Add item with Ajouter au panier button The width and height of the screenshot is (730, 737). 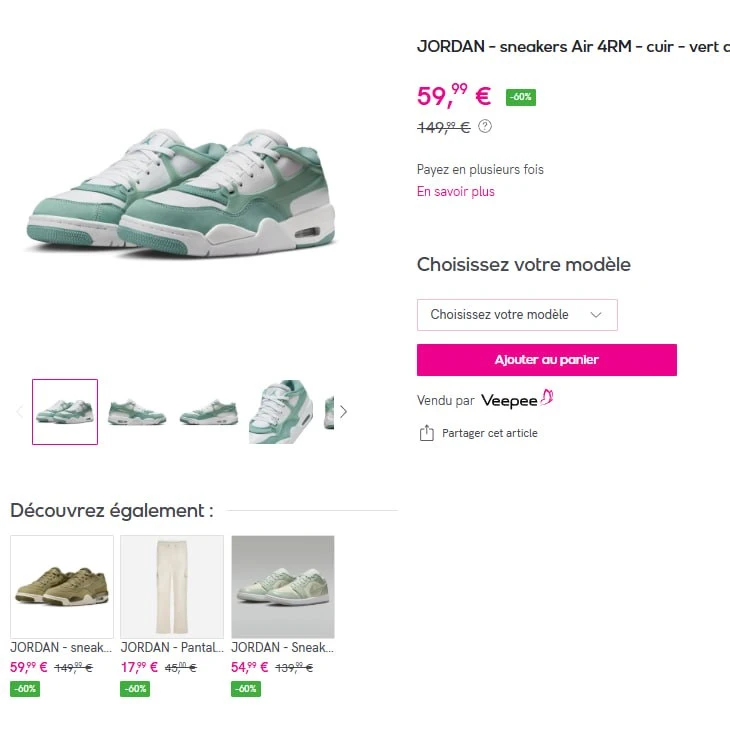coord(547,360)
